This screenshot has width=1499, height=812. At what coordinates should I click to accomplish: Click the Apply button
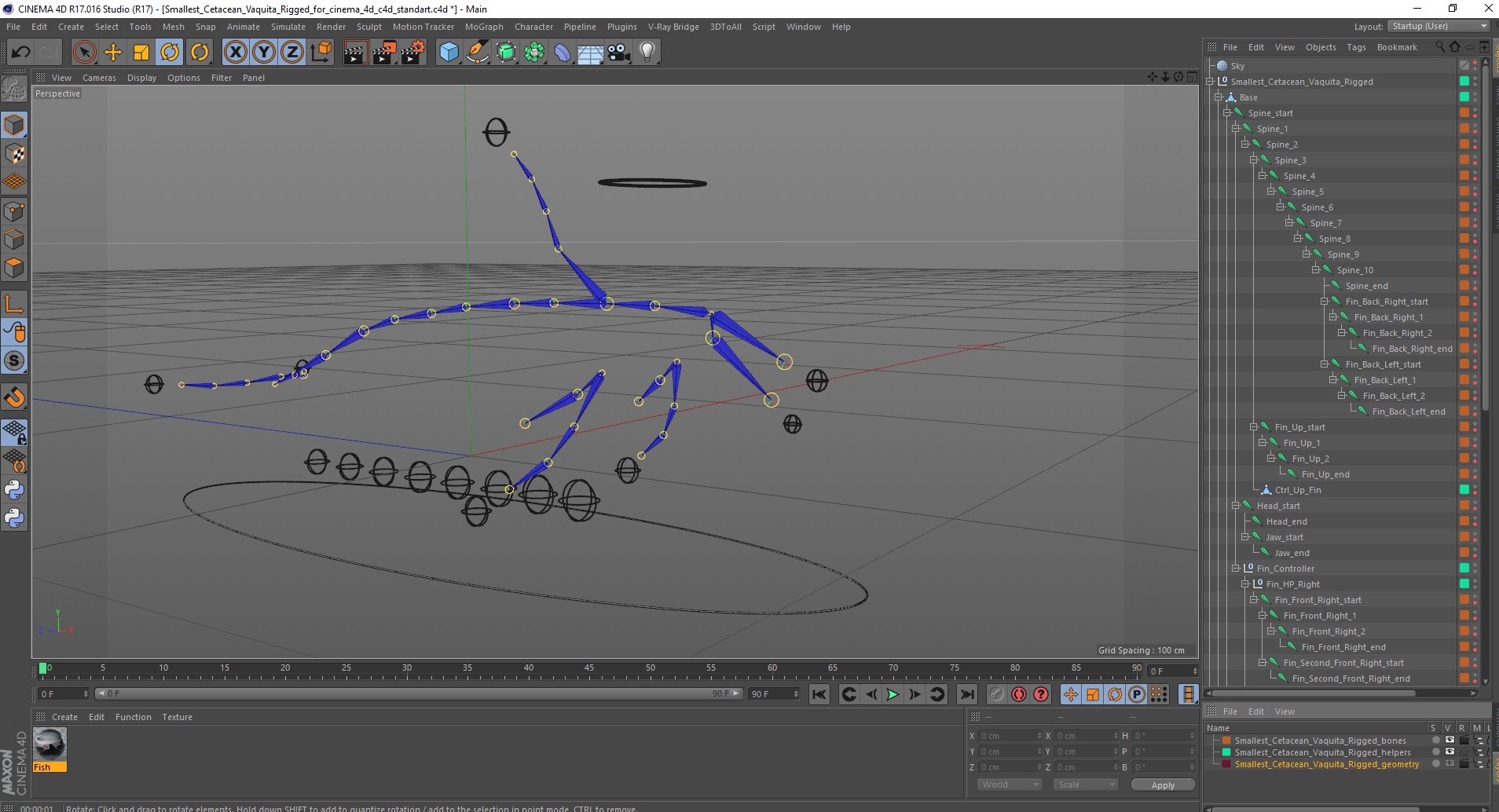coord(1163,785)
